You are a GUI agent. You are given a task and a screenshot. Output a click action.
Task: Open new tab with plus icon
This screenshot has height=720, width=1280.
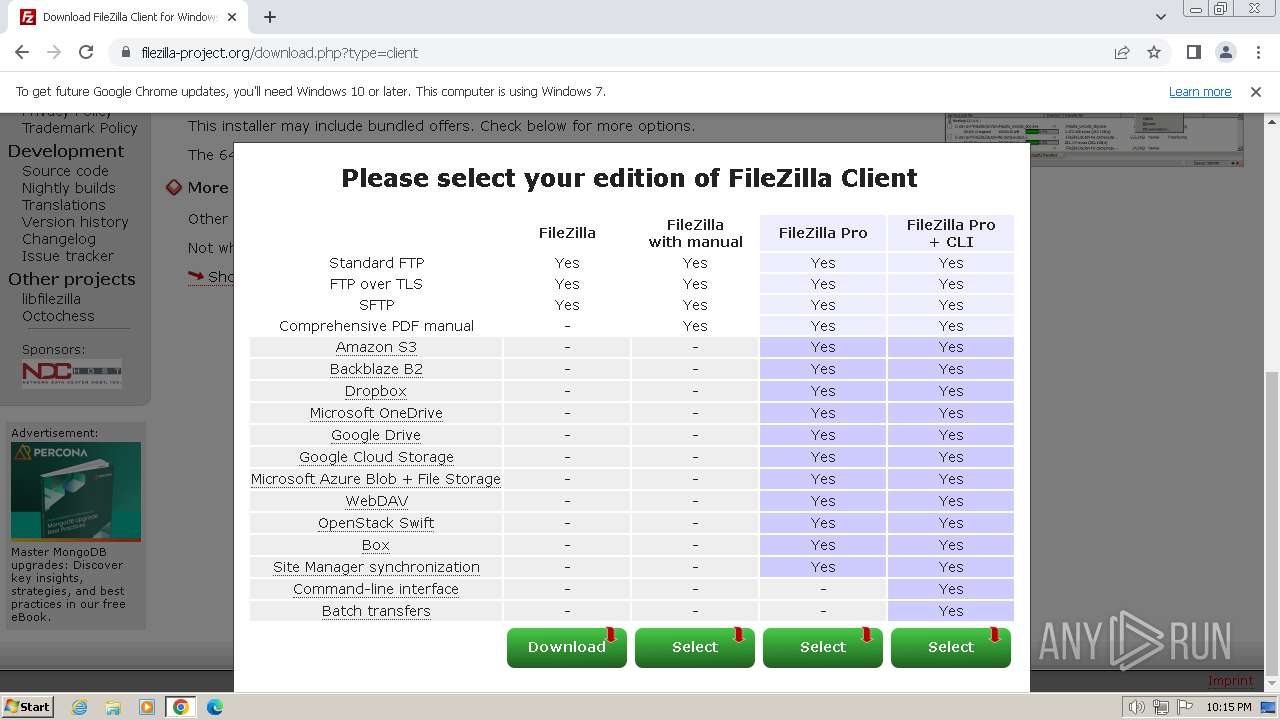[x=269, y=17]
